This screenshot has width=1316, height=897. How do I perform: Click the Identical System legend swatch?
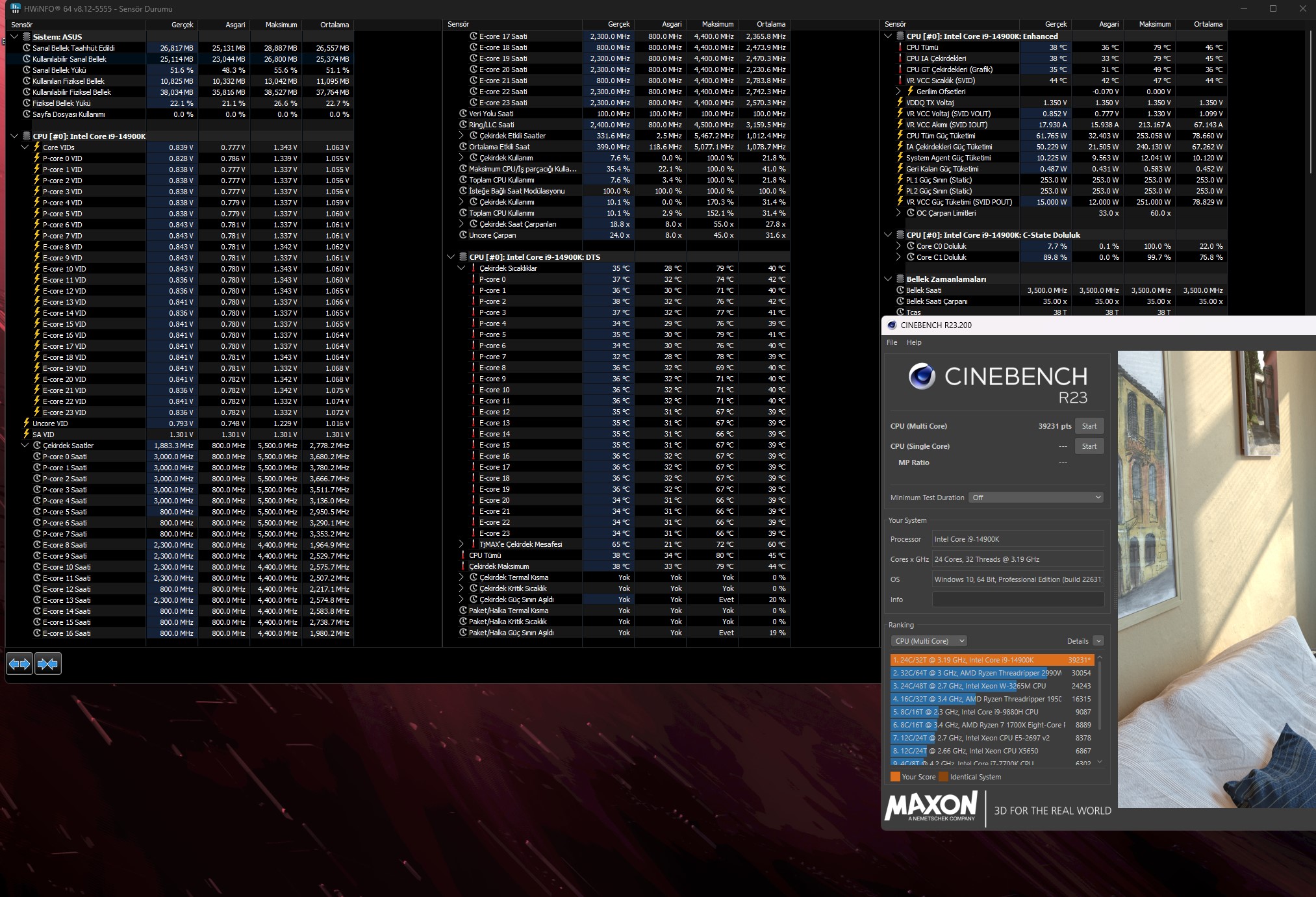click(943, 777)
